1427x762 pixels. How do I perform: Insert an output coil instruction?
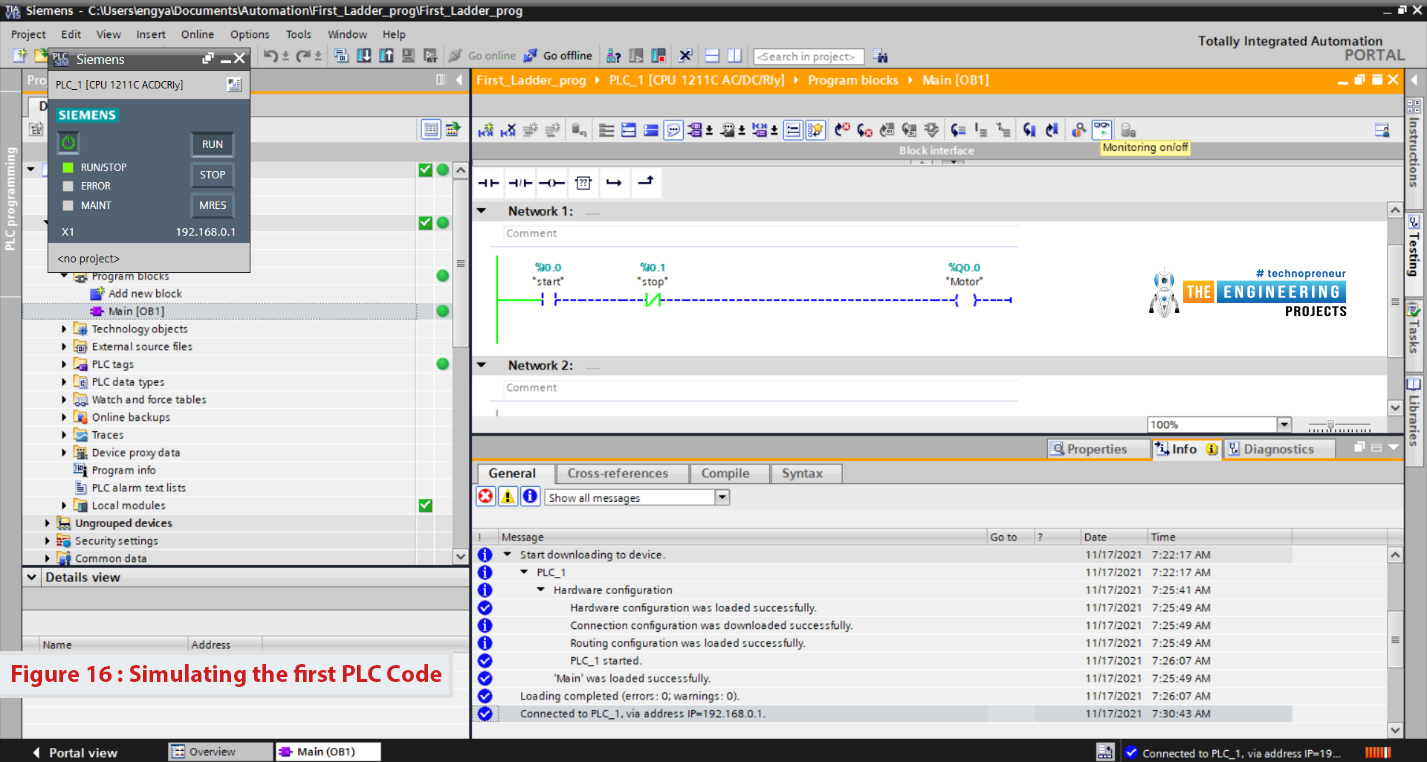coord(552,183)
